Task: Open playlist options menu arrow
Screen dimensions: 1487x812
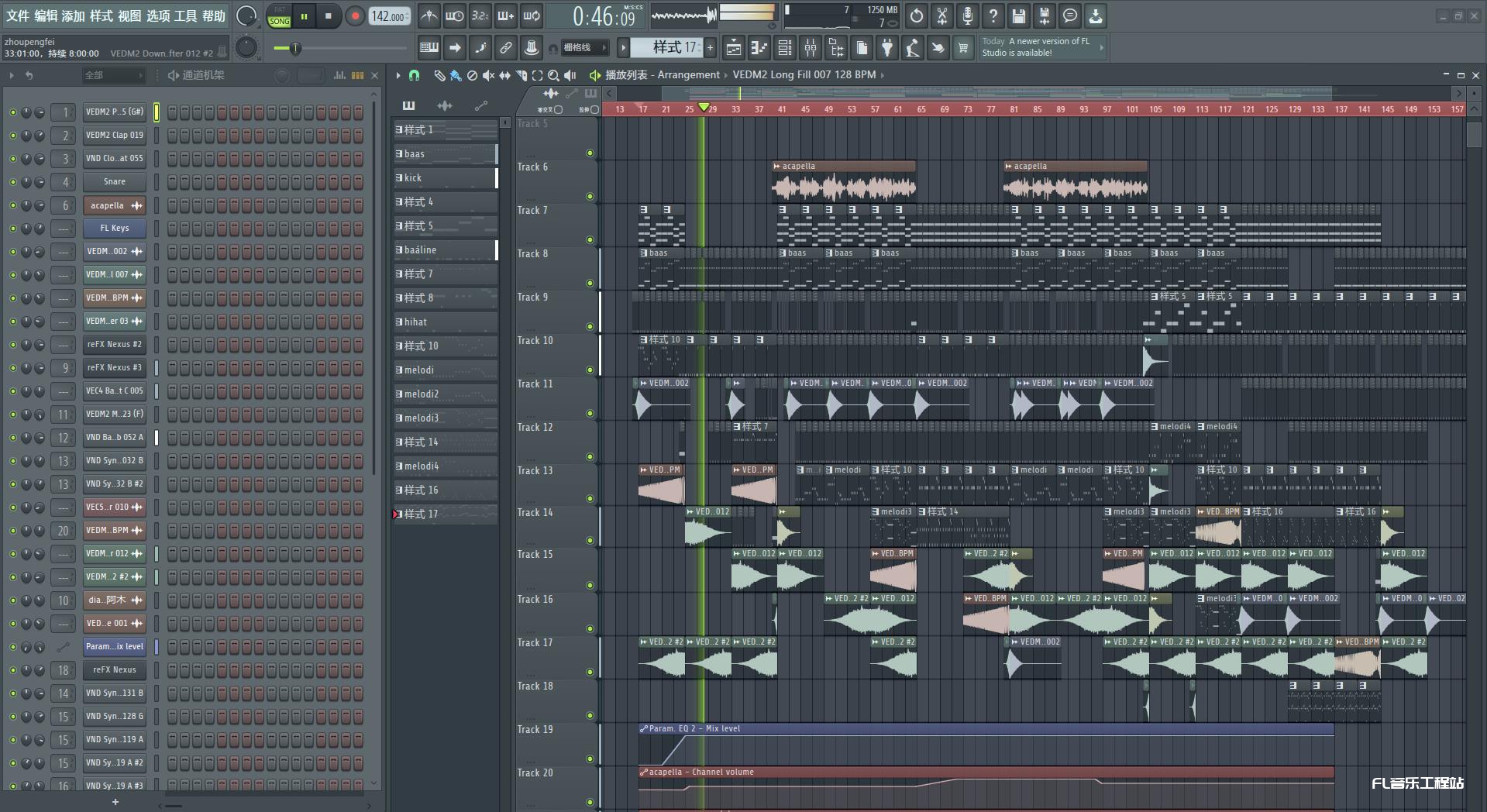Action: (x=398, y=75)
